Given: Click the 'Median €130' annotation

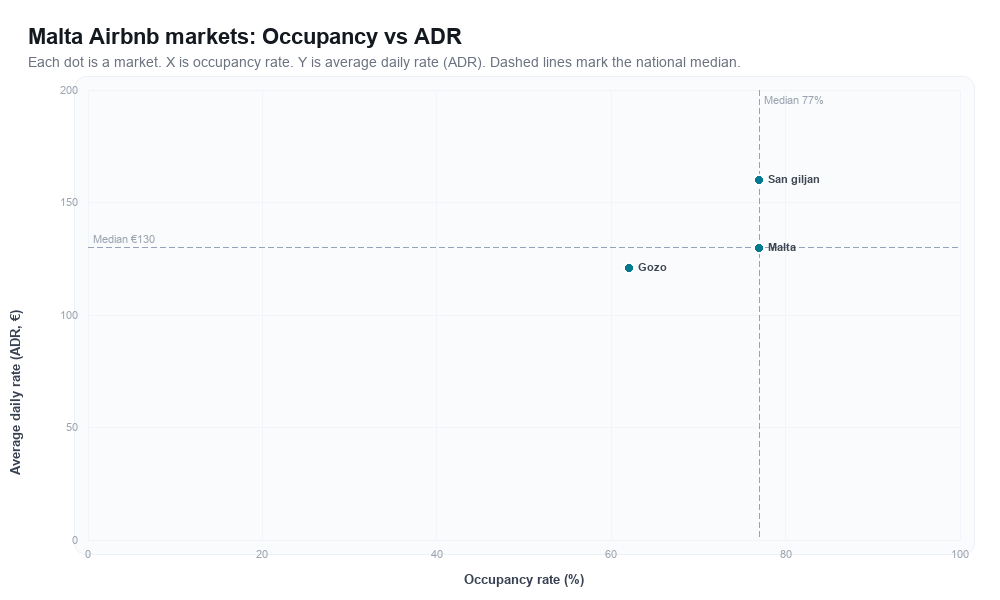Looking at the screenshot, I should [124, 239].
